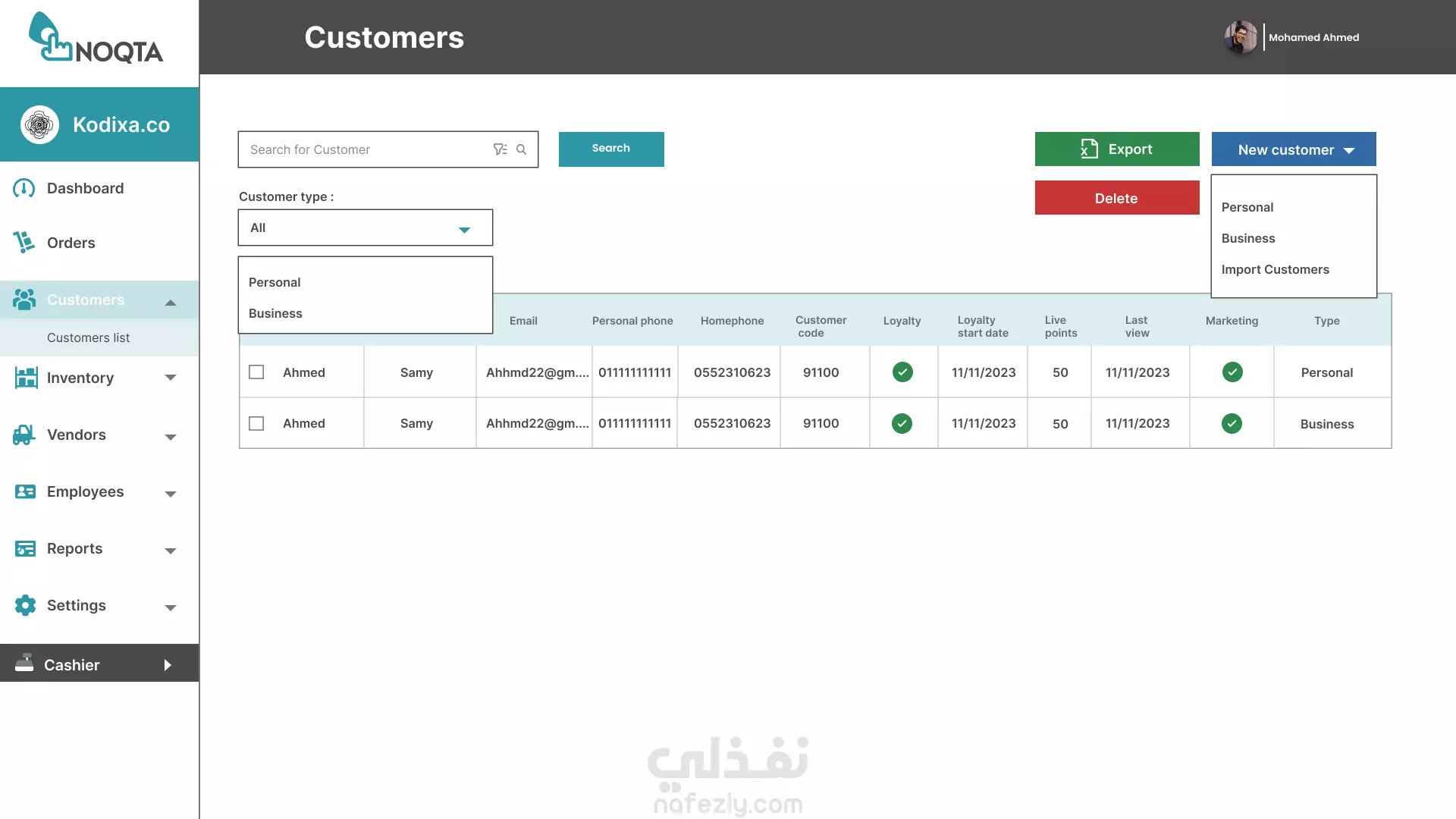Click the Search for Customer field
This screenshot has width=1456, height=819.
click(364, 149)
